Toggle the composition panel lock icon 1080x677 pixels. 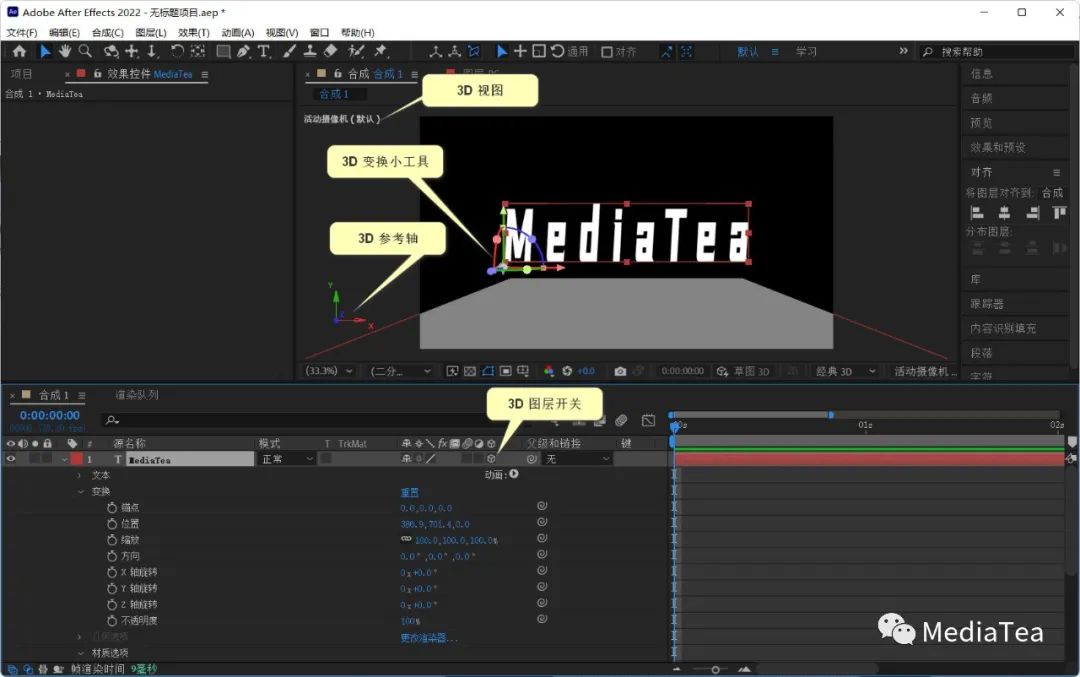(338, 74)
